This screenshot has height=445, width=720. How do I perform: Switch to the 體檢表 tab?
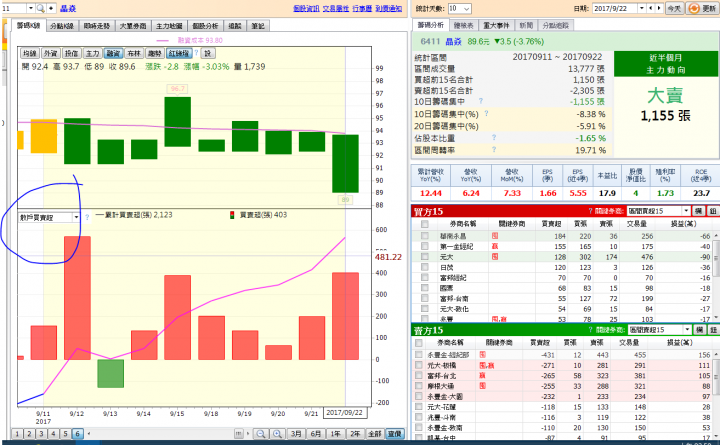[463, 25]
